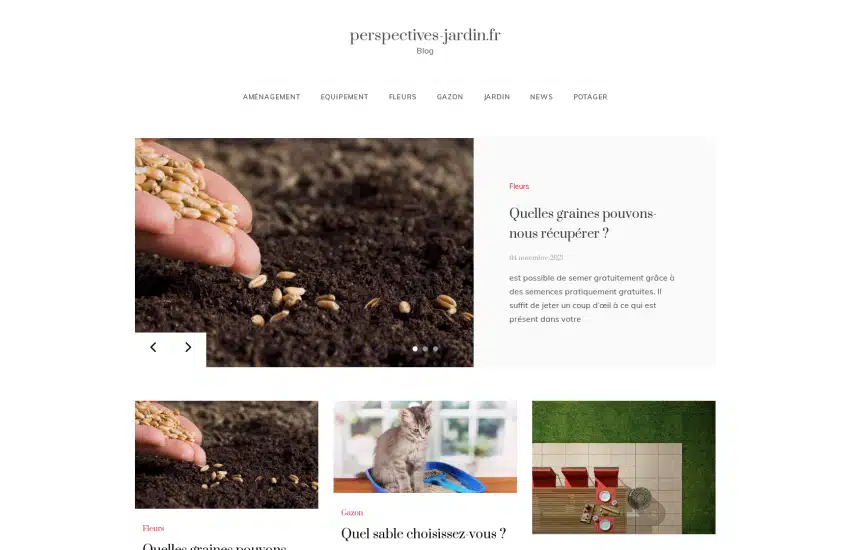
Task: Open the Aménagement menu item
Action: pos(272,97)
